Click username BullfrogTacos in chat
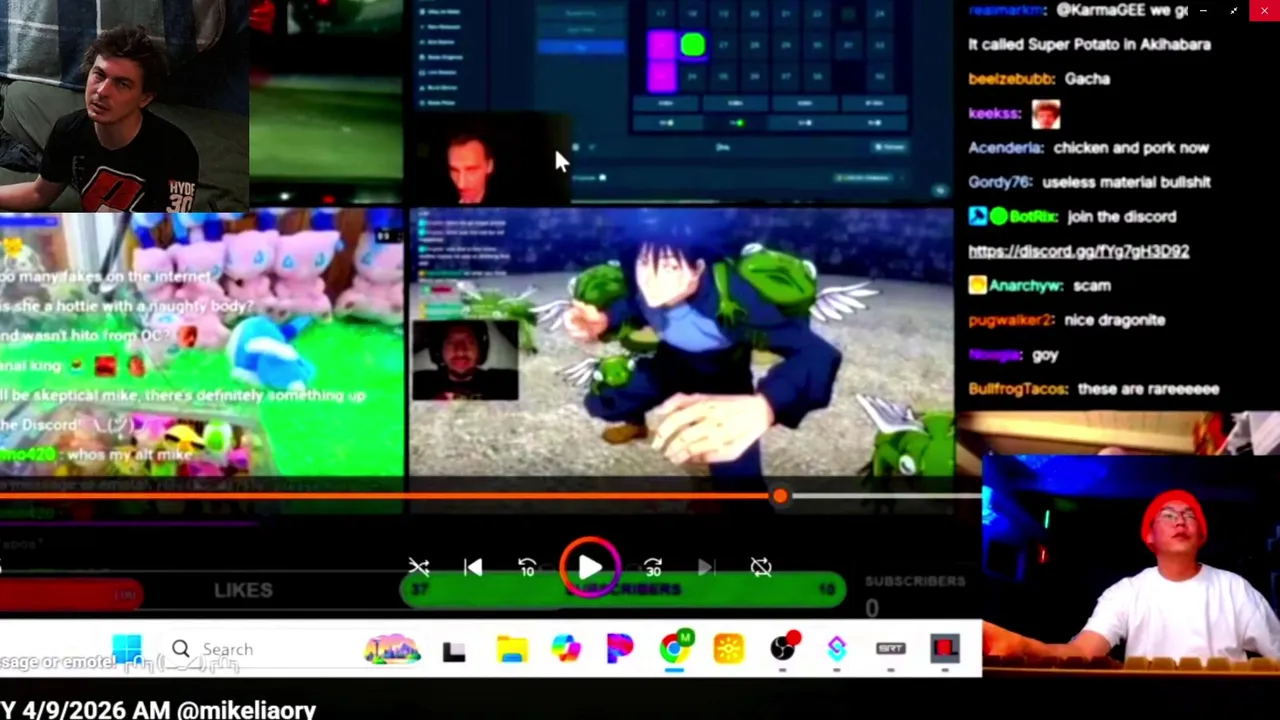The height and width of the screenshot is (720, 1280). pos(1018,389)
